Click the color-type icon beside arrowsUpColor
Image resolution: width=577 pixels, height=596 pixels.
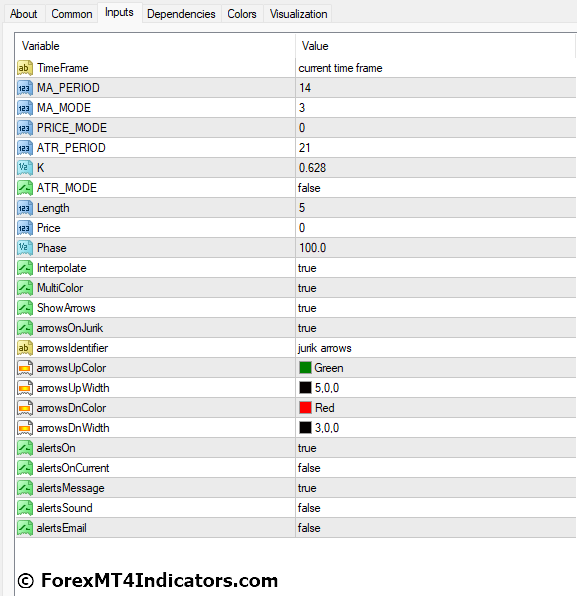25,368
